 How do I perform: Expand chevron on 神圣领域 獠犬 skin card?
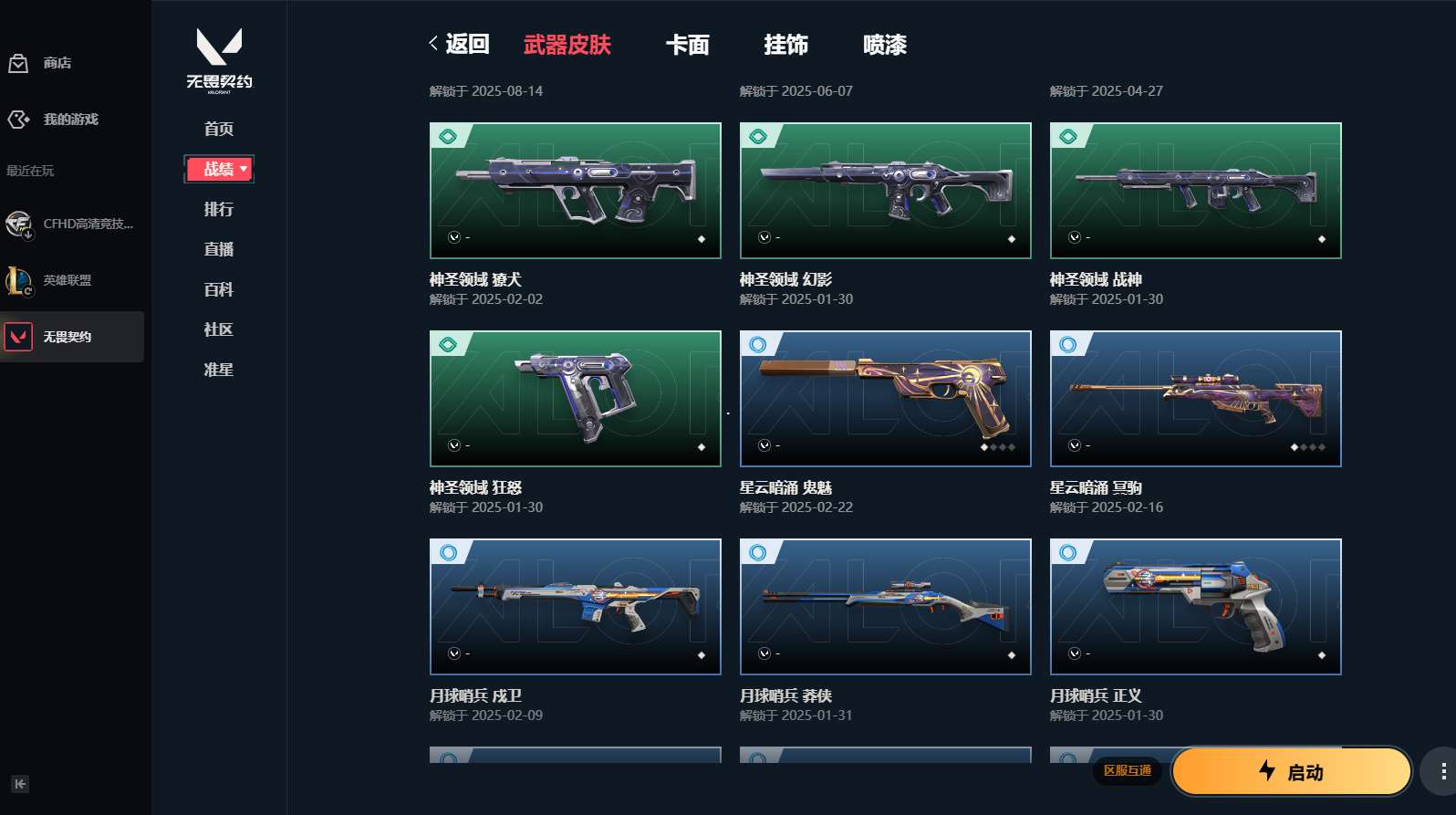click(x=453, y=237)
